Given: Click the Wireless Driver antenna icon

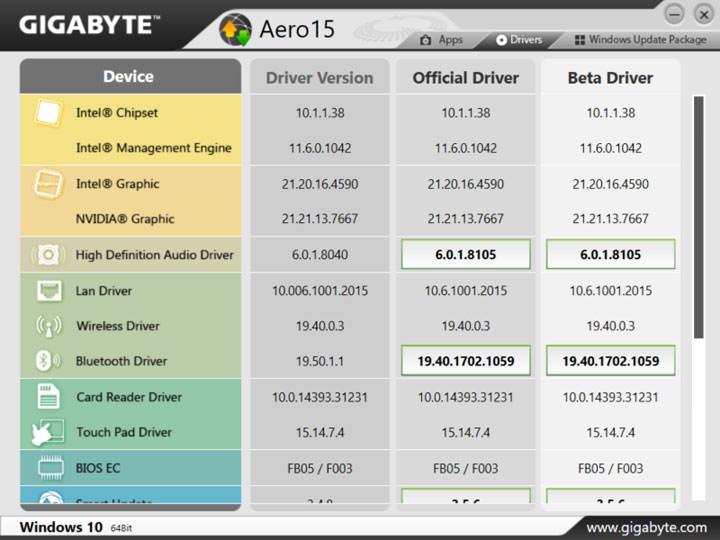Looking at the screenshot, I should tap(49, 326).
